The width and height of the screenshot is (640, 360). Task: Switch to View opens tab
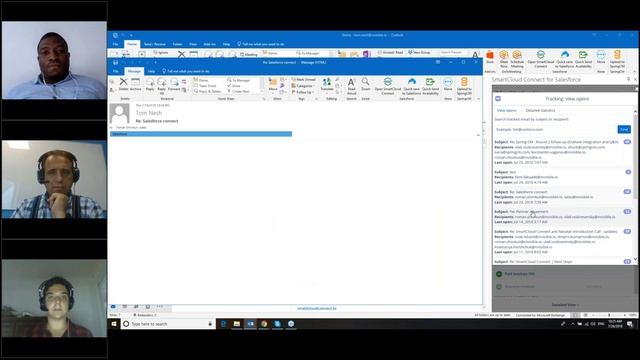(x=507, y=111)
